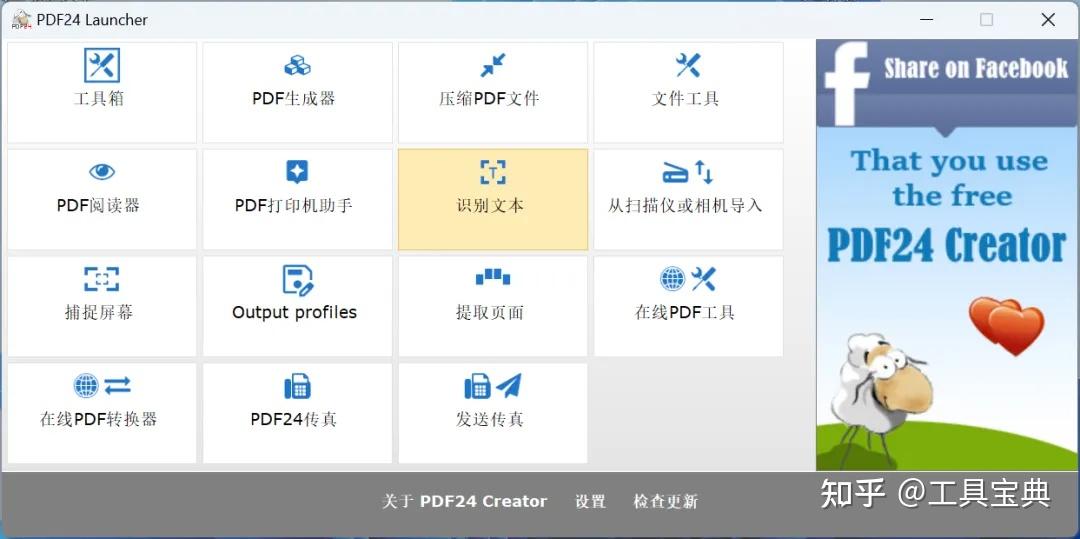
Task: Launch the PDF生成器 cubes icon
Action: click(297, 66)
